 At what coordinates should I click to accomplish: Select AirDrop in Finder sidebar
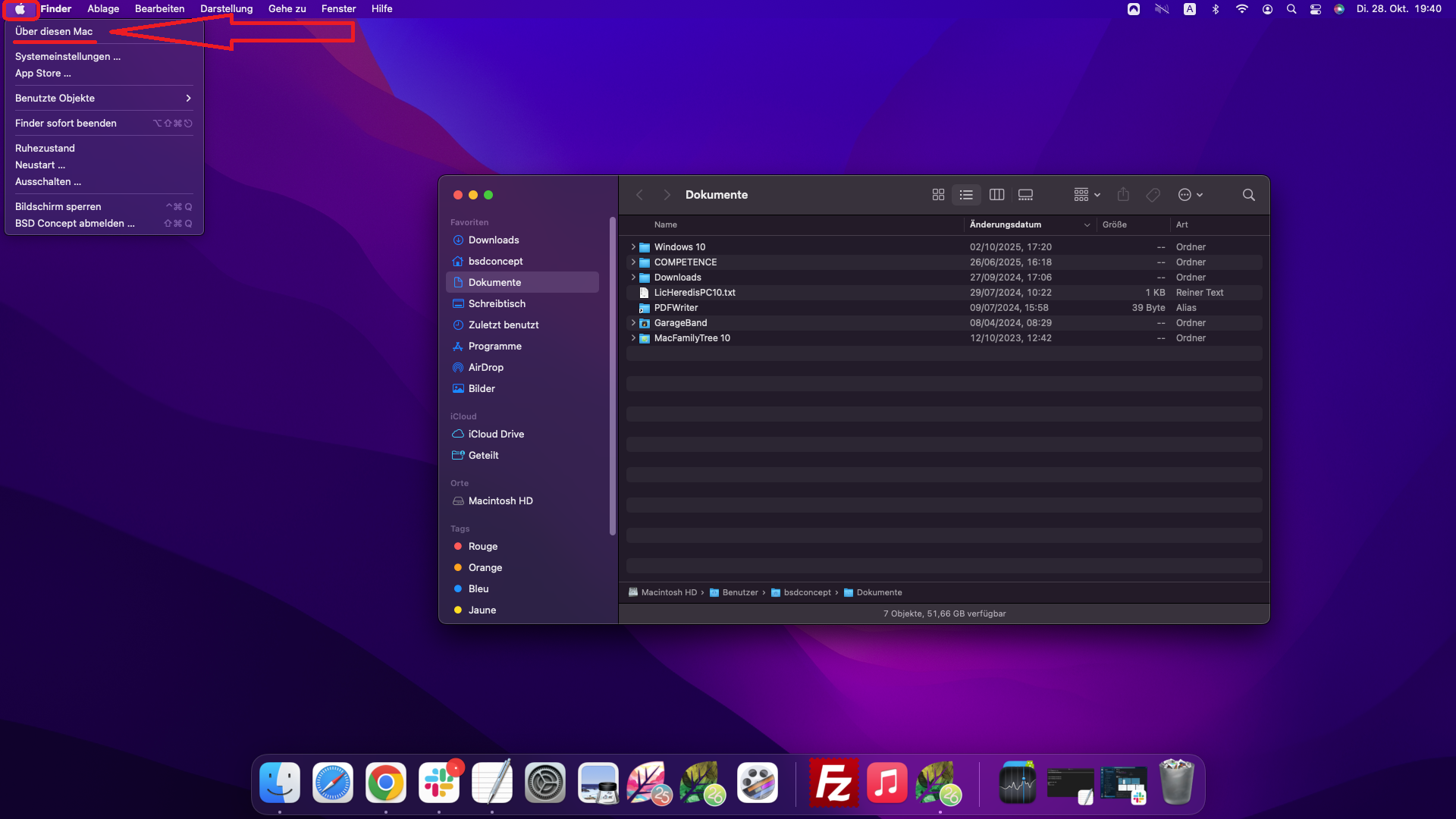pos(485,367)
